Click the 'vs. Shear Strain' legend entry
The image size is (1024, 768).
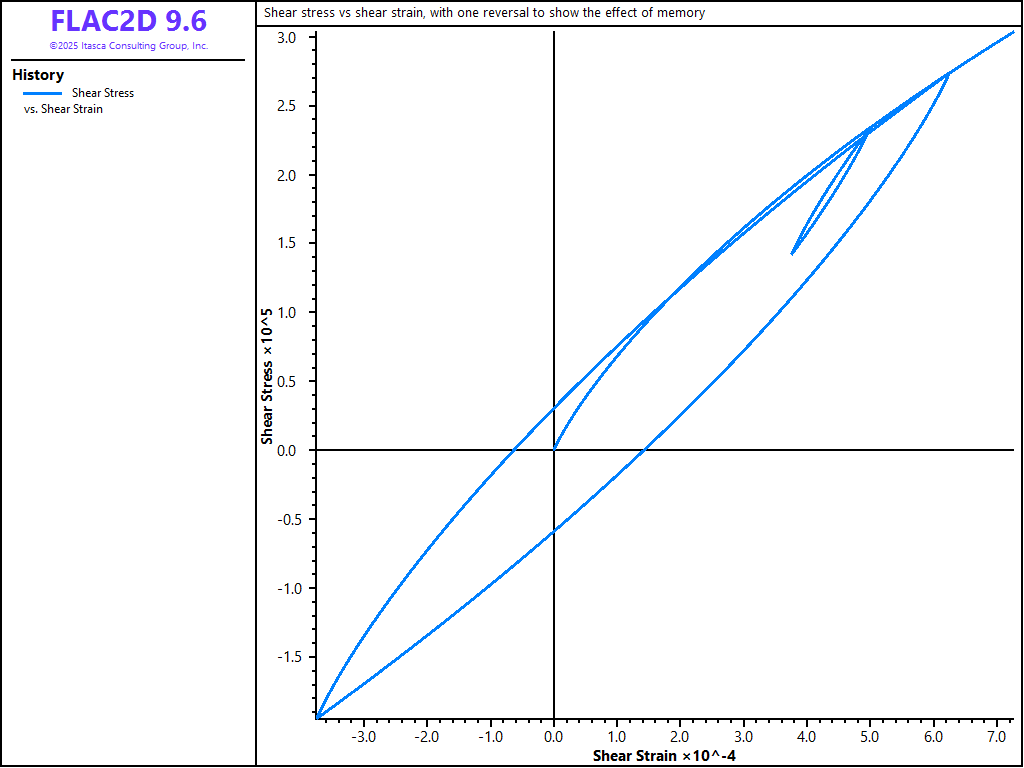[x=63, y=109]
